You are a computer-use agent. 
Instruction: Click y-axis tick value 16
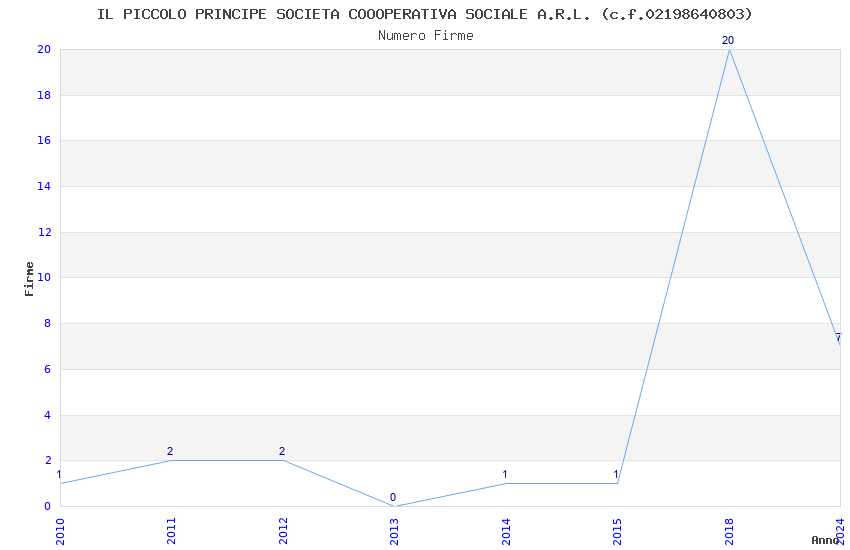click(x=44, y=140)
